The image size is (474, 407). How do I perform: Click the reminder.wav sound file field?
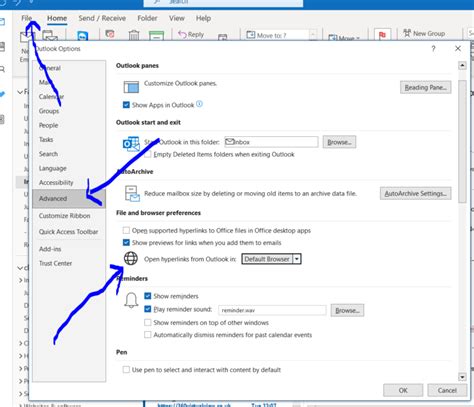pos(272,310)
